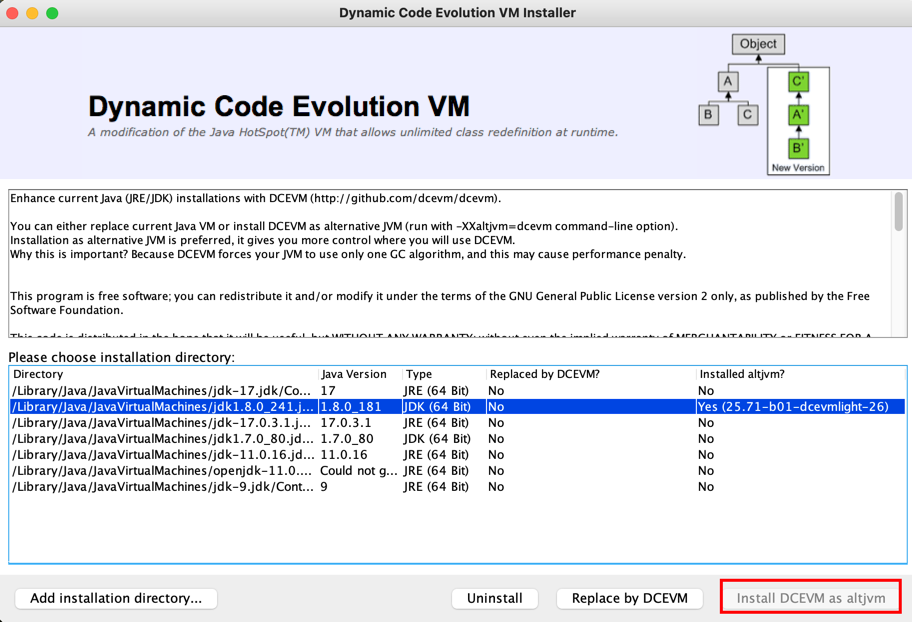
Task: Click the Dynamic Code Evolution VM heading
Action: coord(279,106)
